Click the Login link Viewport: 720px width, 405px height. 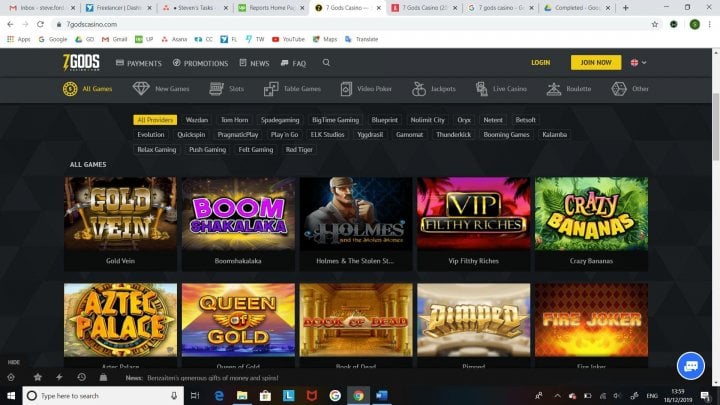tap(540, 62)
